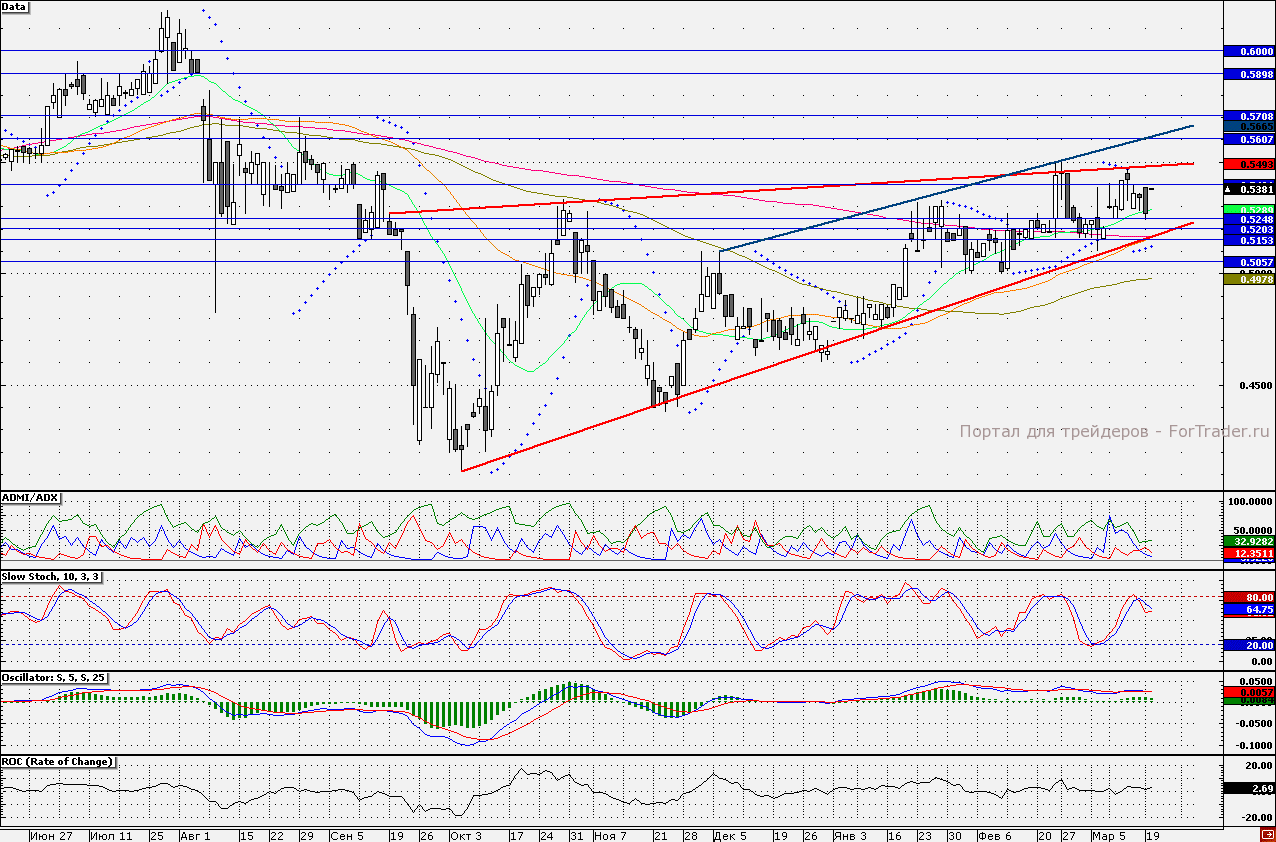Select the red 12.3511 ADX value tag
This screenshot has height=842, width=1276.
tap(1249, 552)
